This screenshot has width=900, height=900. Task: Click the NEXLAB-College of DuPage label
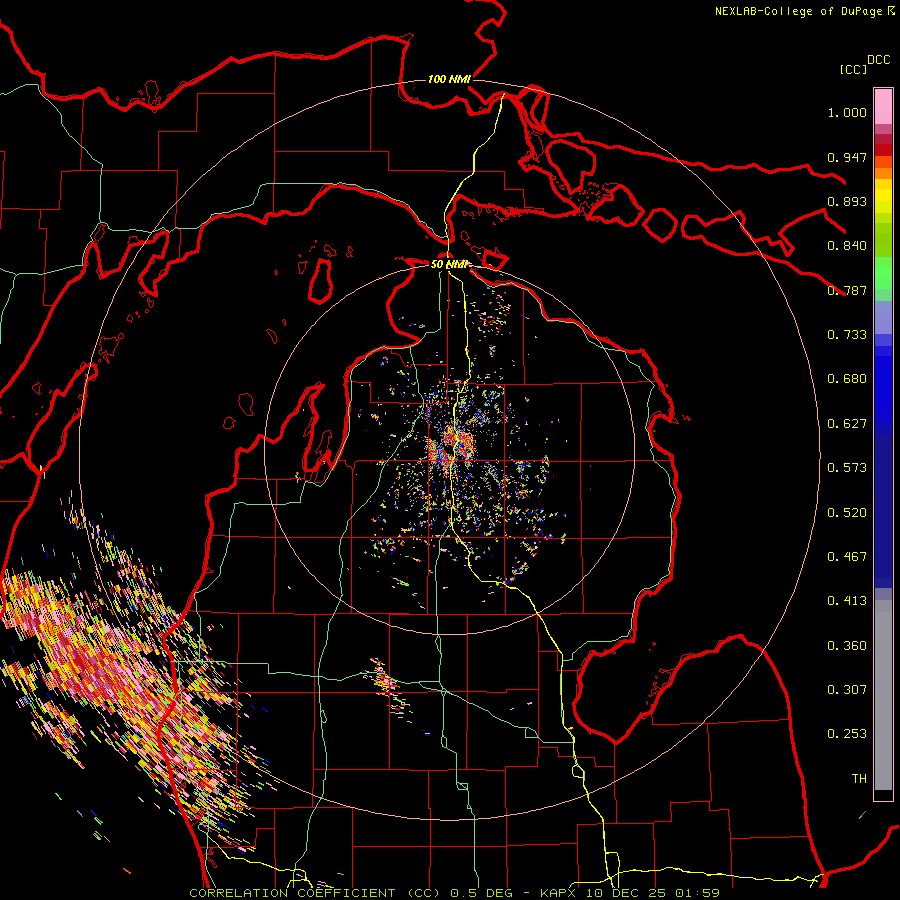[805, 11]
